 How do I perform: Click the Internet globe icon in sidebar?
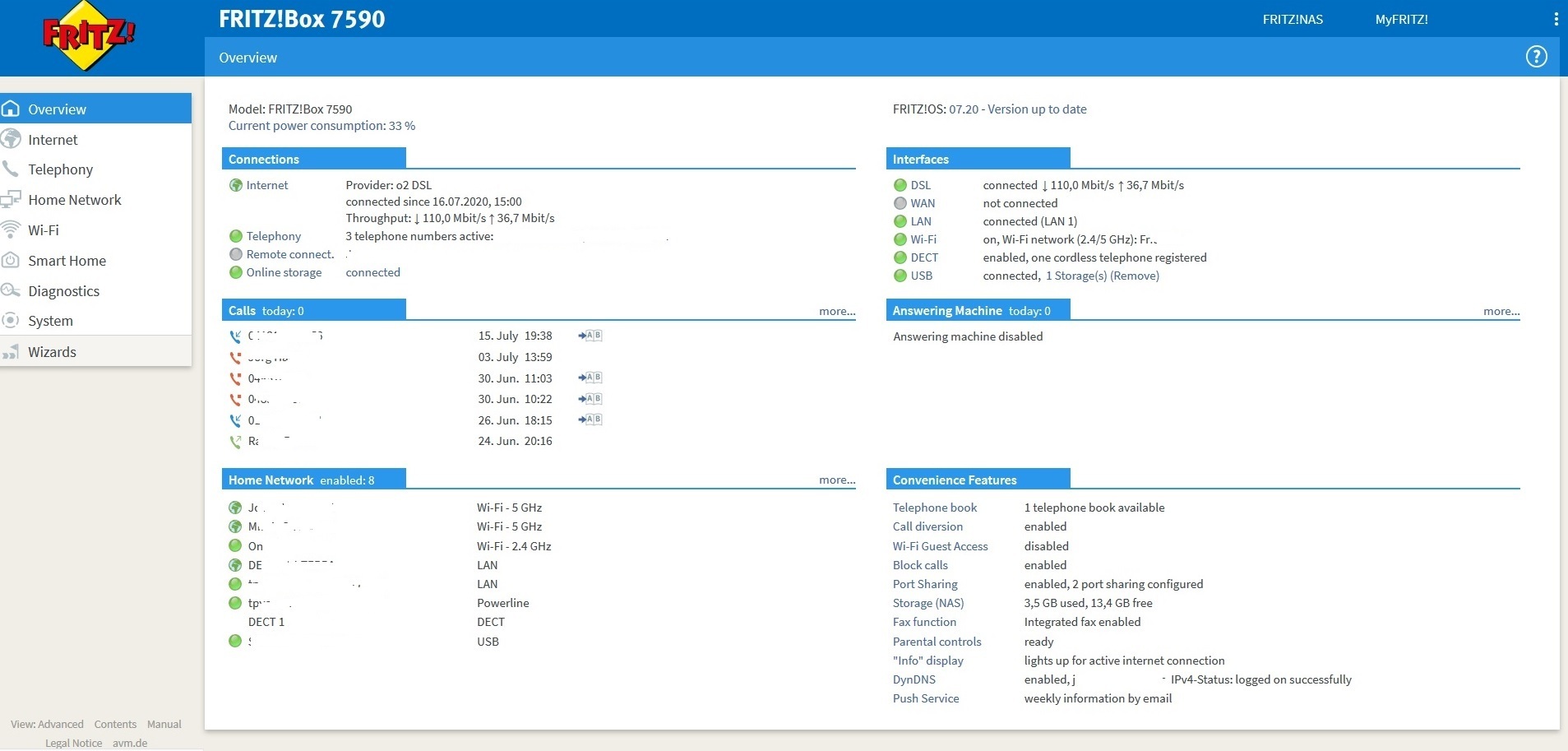11,139
